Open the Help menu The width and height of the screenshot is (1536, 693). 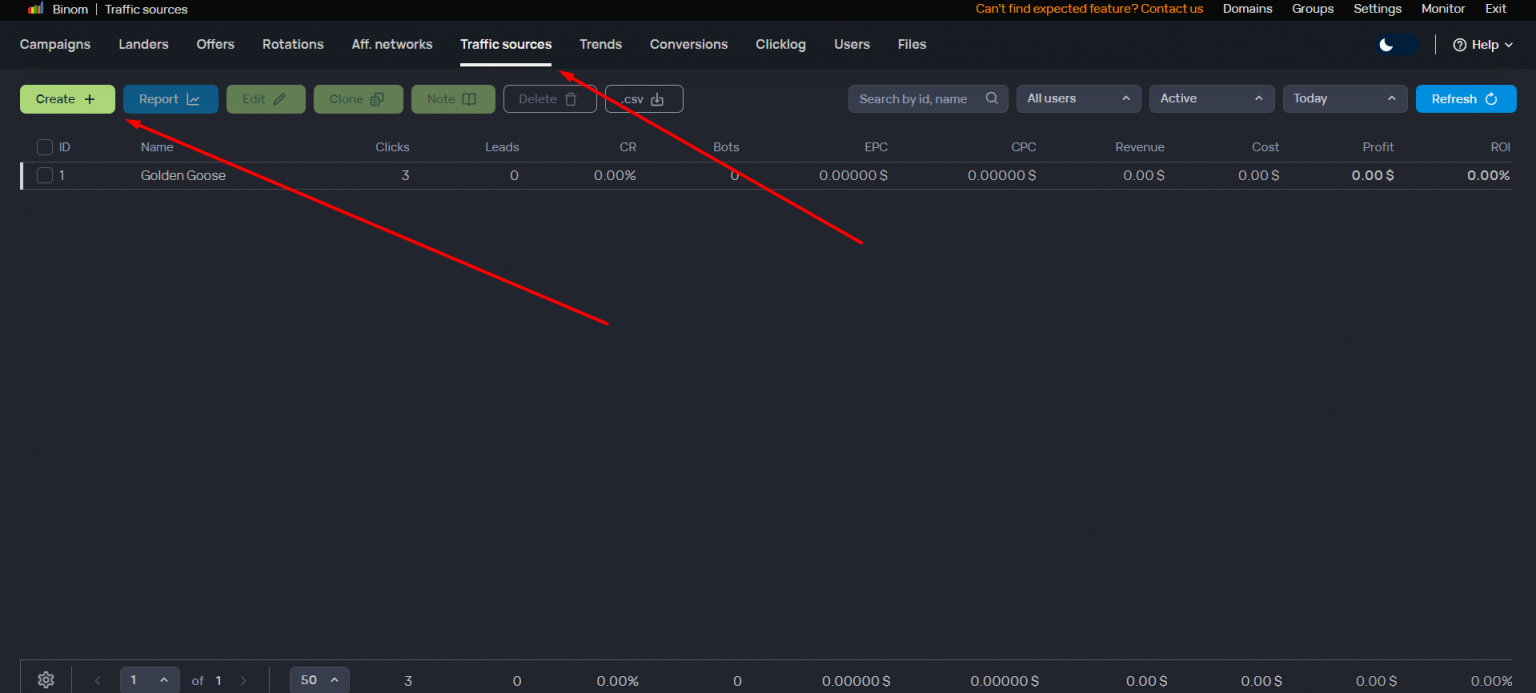1482,45
